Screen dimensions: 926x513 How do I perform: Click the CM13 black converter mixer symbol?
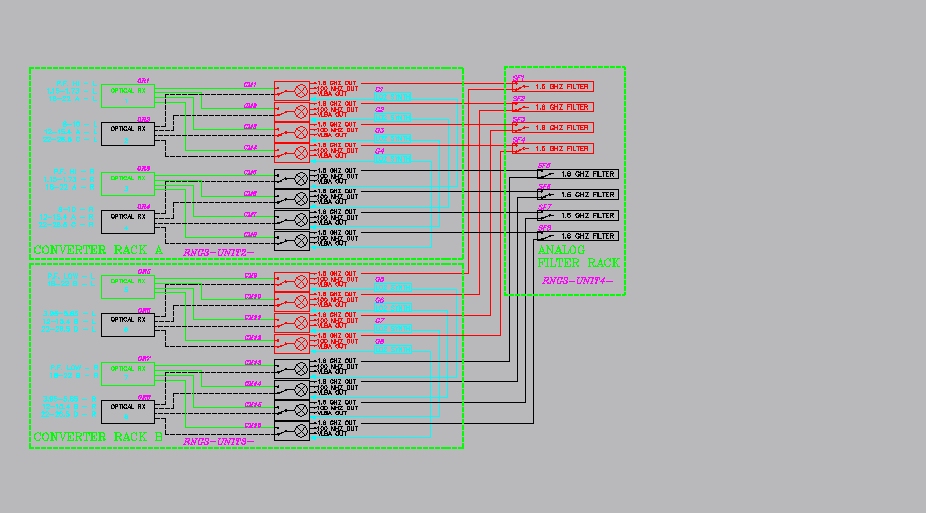292,369
